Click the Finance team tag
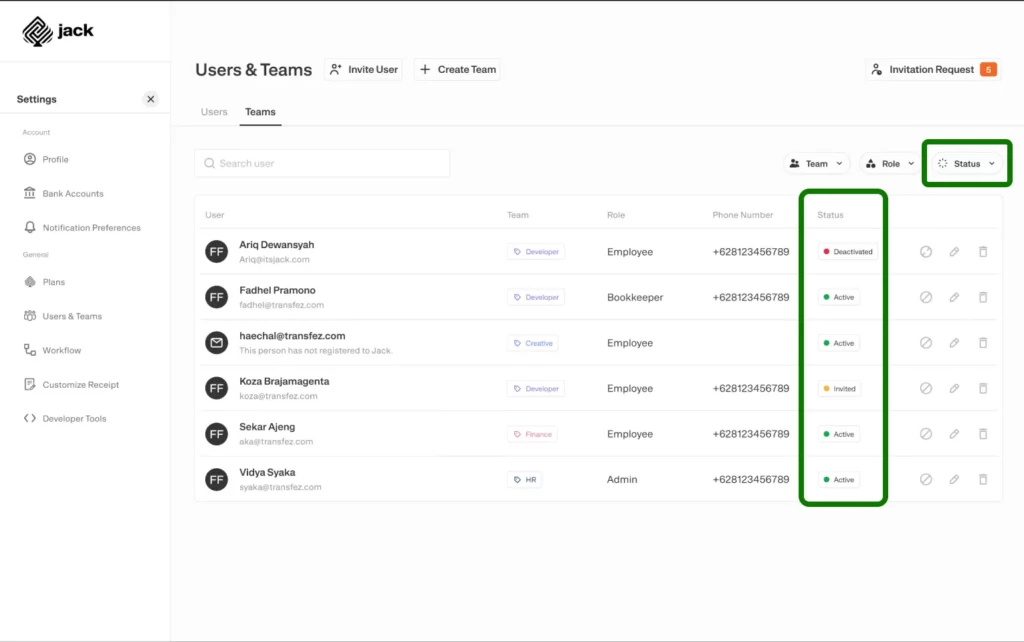 [532, 434]
